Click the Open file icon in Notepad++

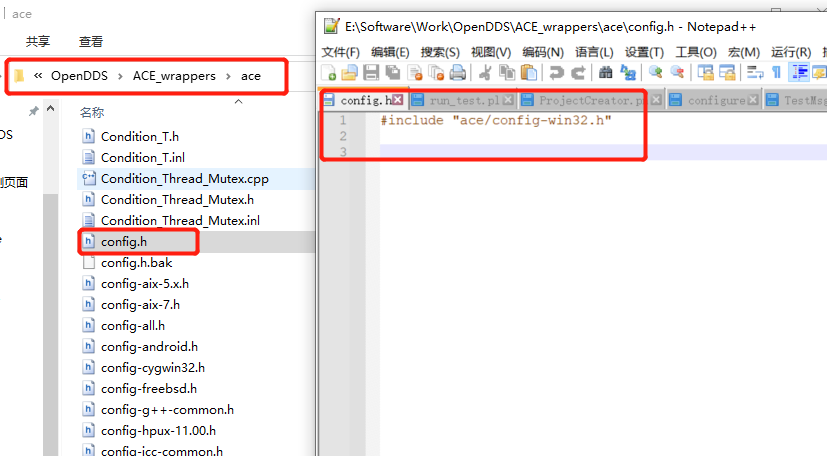pyautogui.click(x=349, y=73)
